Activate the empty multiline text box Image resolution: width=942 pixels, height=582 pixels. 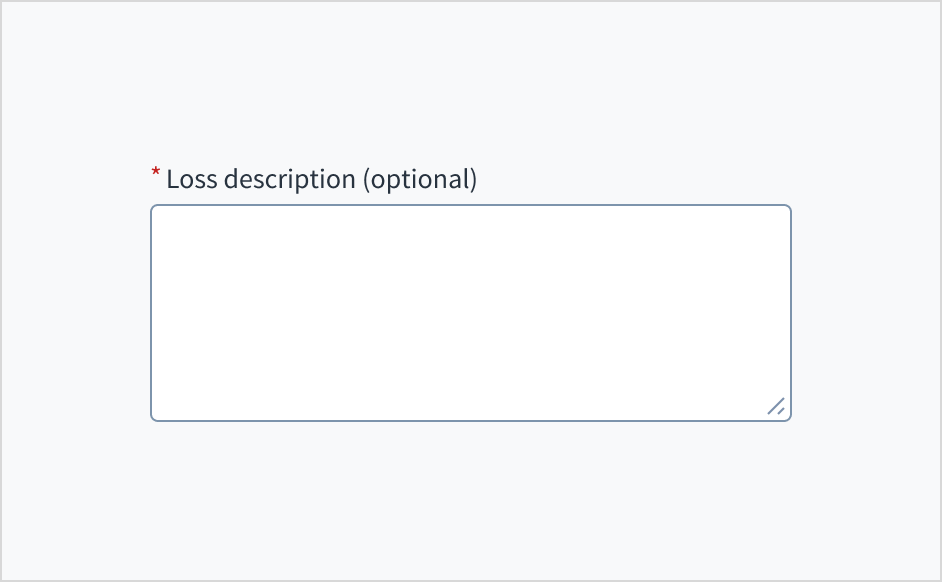[x=470, y=313]
